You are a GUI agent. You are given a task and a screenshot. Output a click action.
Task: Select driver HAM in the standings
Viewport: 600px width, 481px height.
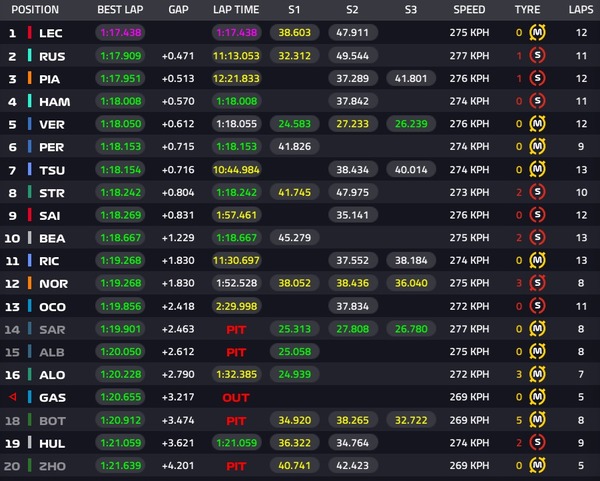(52, 101)
